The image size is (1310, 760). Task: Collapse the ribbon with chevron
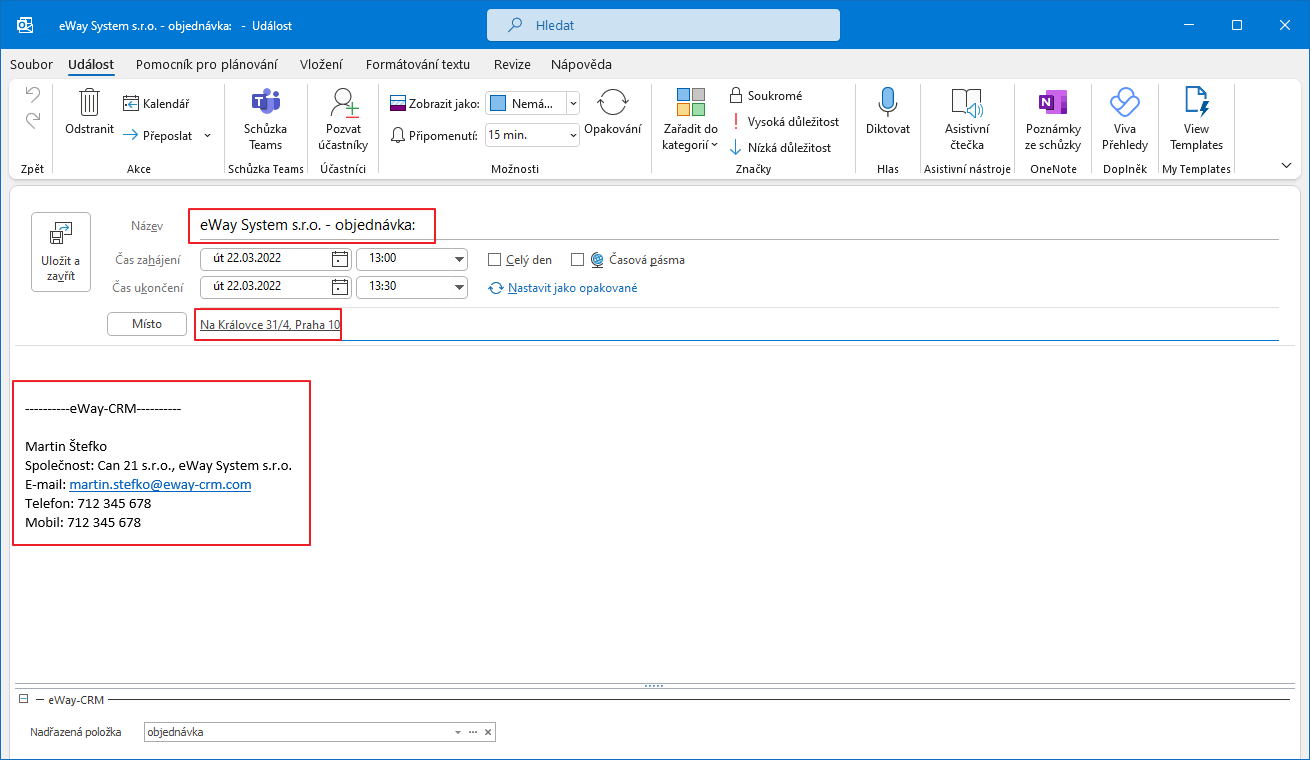tap(1286, 165)
